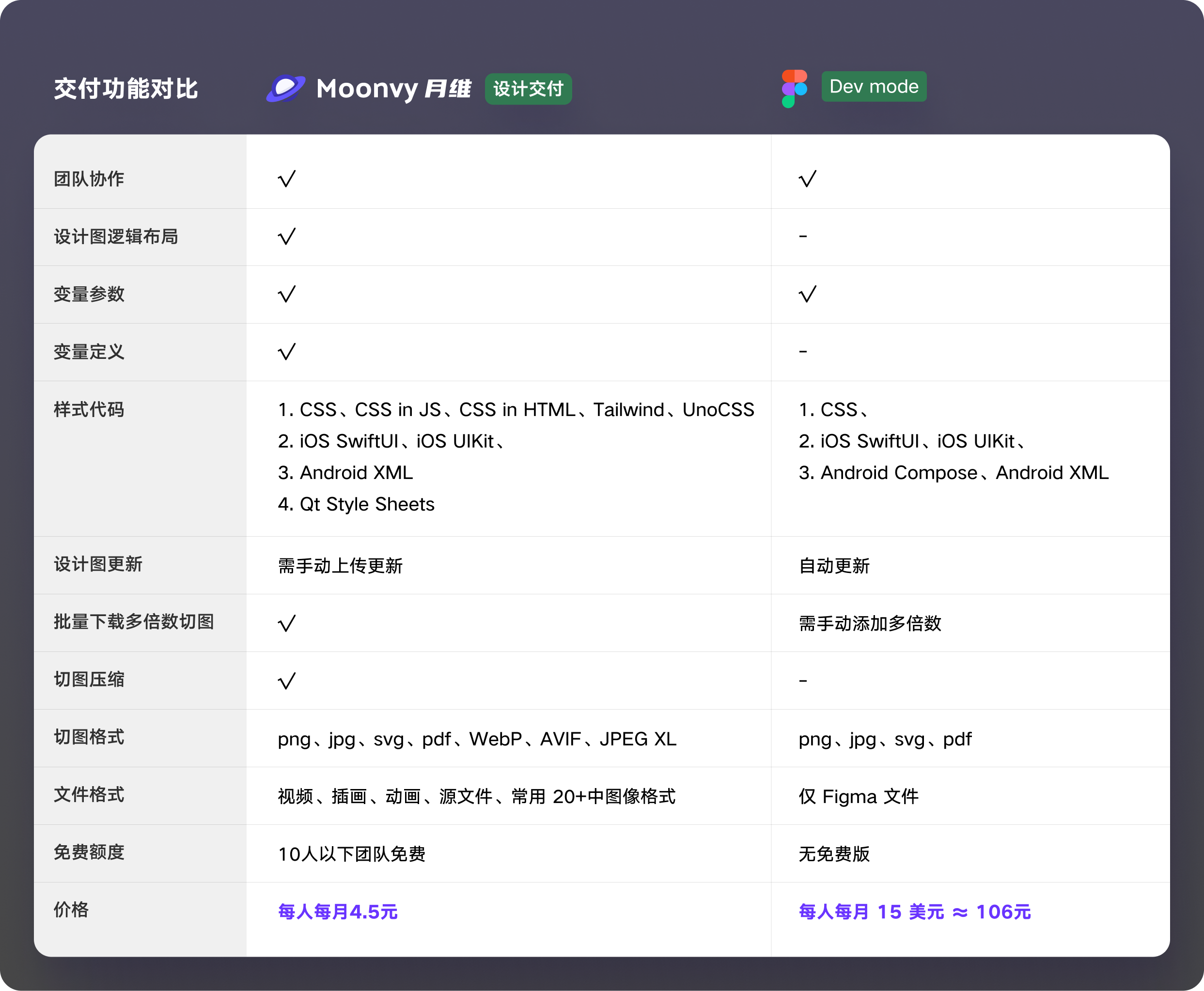This screenshot has width=1204, height=991.
Task: Click the Moonvy column checkmark for 变量参数
Action: (x=286, y=294)
